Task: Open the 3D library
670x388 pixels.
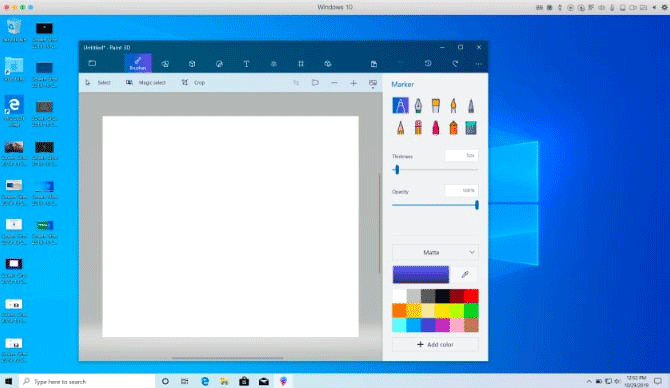Action: coord(328,64)
